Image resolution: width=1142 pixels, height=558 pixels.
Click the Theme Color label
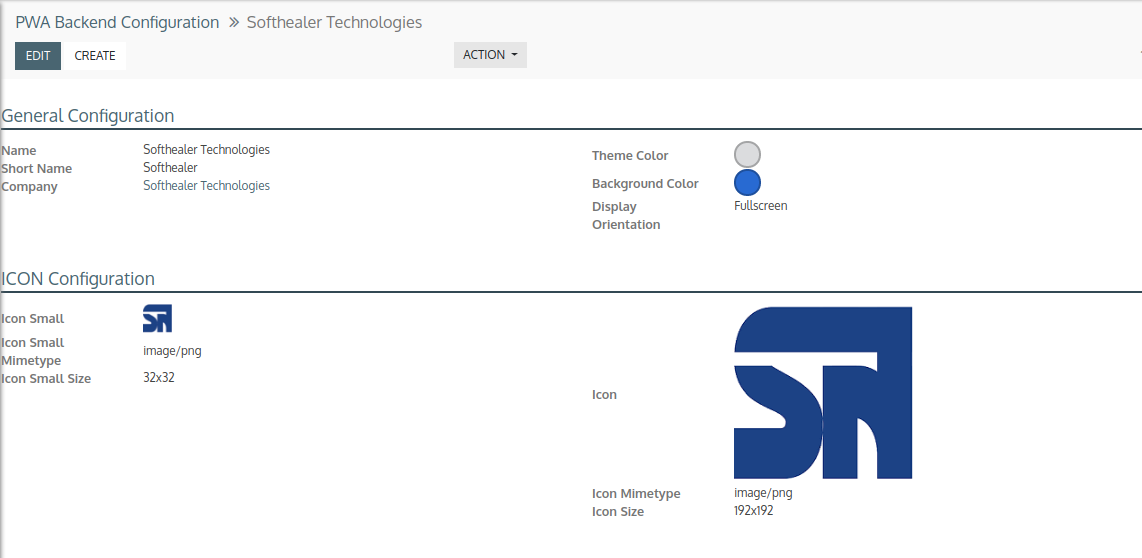[630, 155]
